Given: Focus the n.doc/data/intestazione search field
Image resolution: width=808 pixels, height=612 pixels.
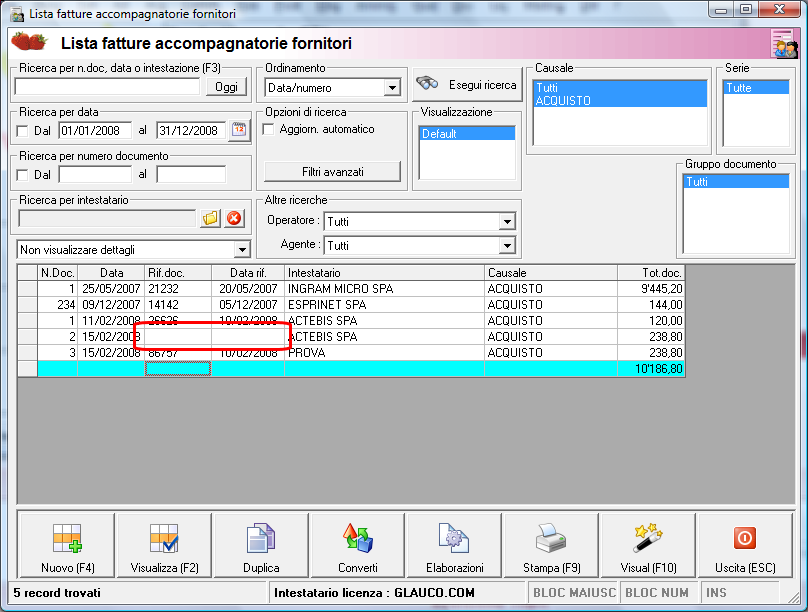Looking at the screenshot, I should pyautogui.click(x=107, y=87).
